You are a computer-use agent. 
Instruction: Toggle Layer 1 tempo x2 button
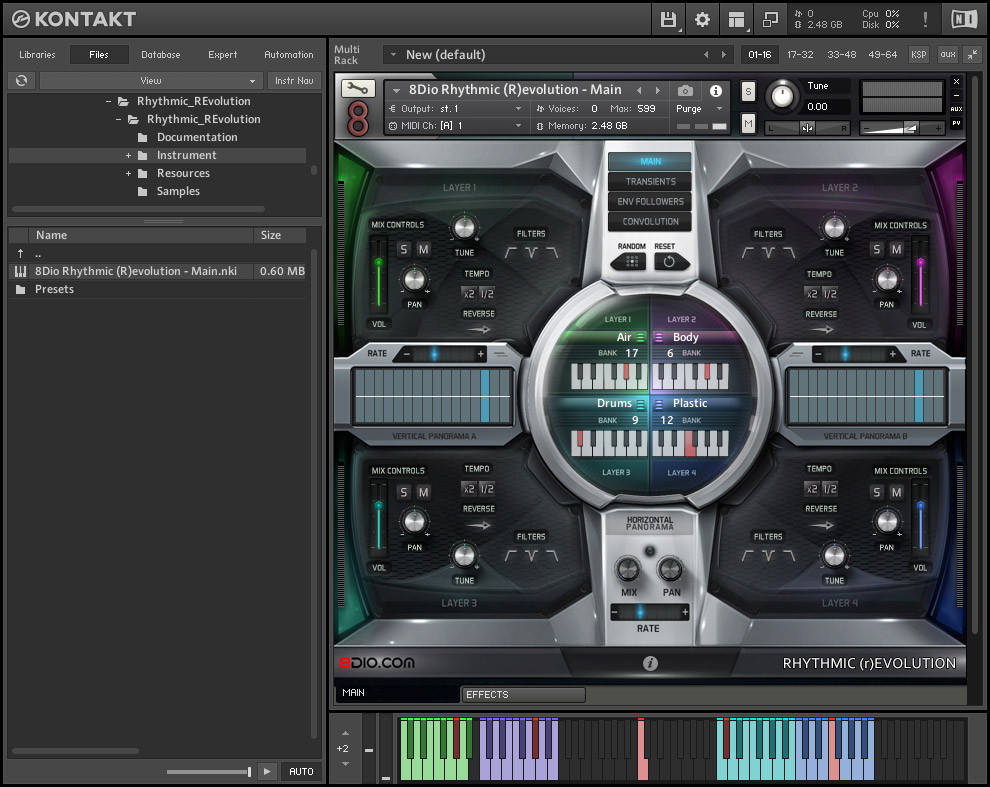click(469, 293)
